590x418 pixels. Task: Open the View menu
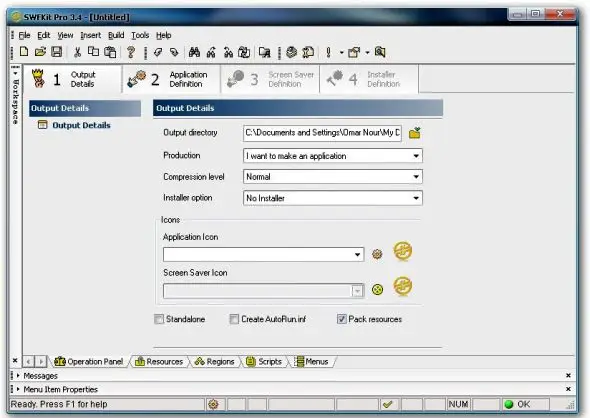click(65, 35)
